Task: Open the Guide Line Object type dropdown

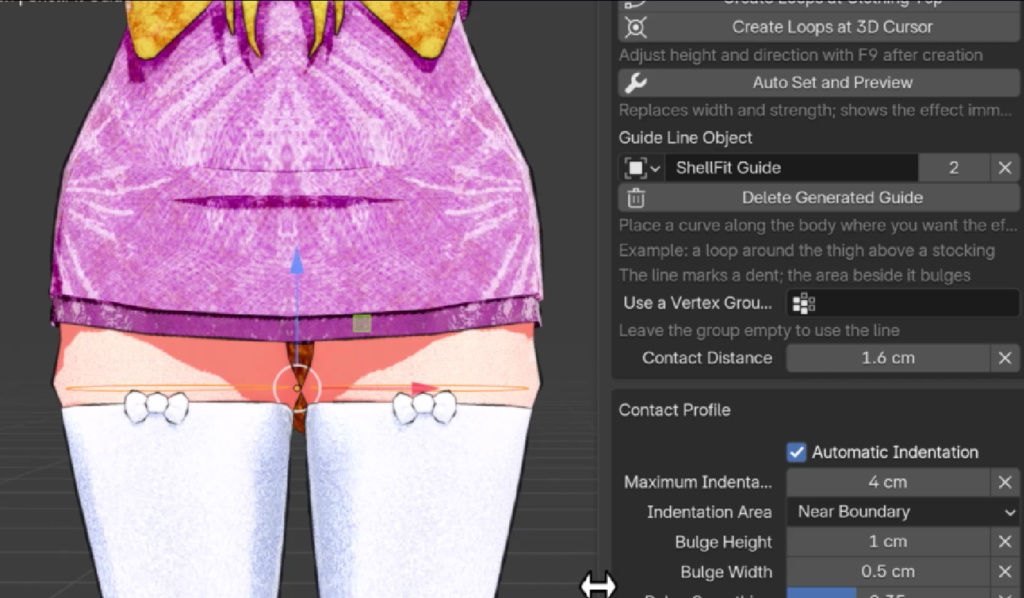Action: click(641, 168)
